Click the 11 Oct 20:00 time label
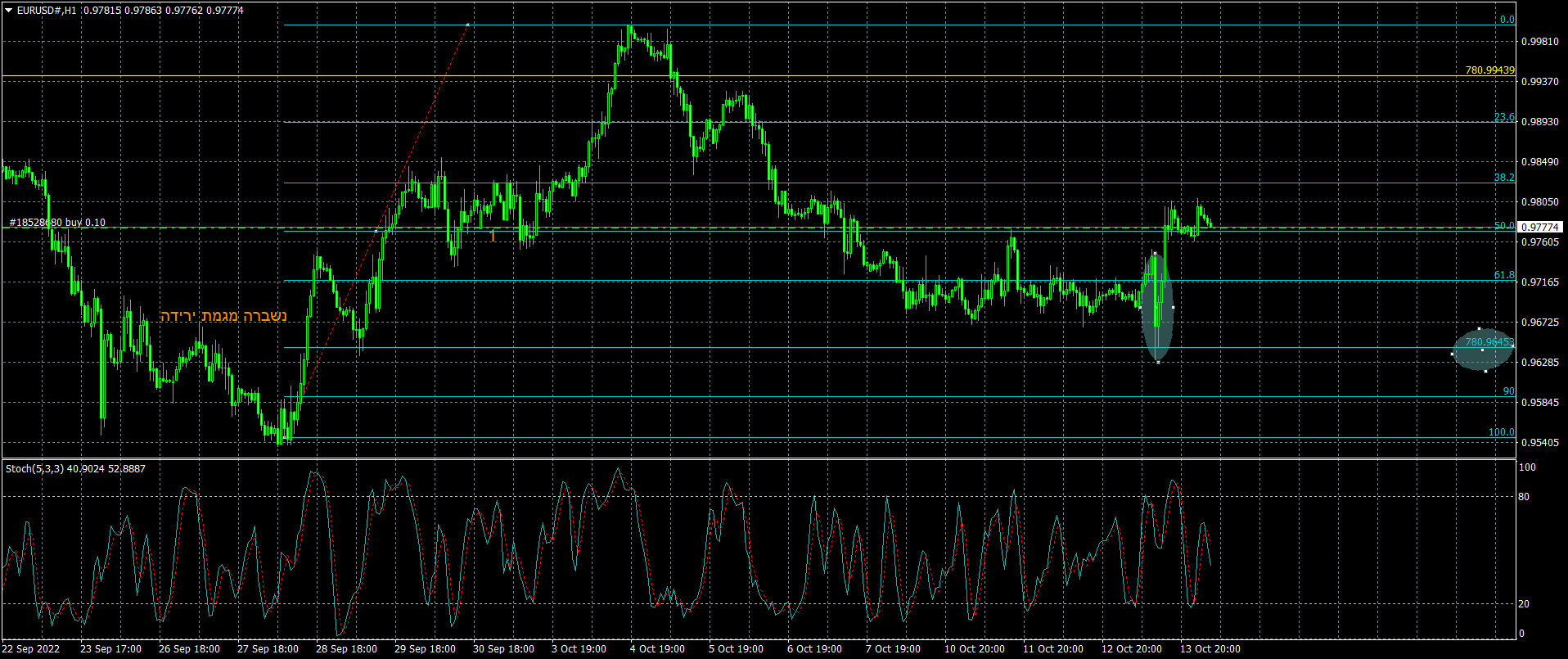The width and height of the screenshot is (1568, 659). pos(1053,649)
